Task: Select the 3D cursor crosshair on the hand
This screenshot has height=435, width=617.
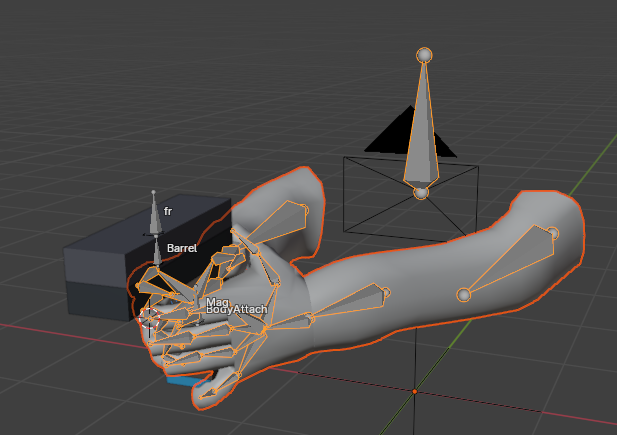Action: coord(149,318)
